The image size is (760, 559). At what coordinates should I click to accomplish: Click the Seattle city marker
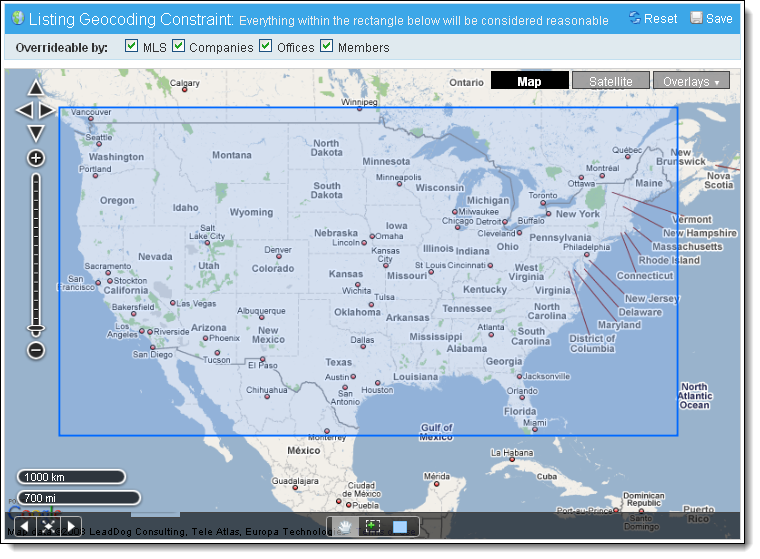99,144
